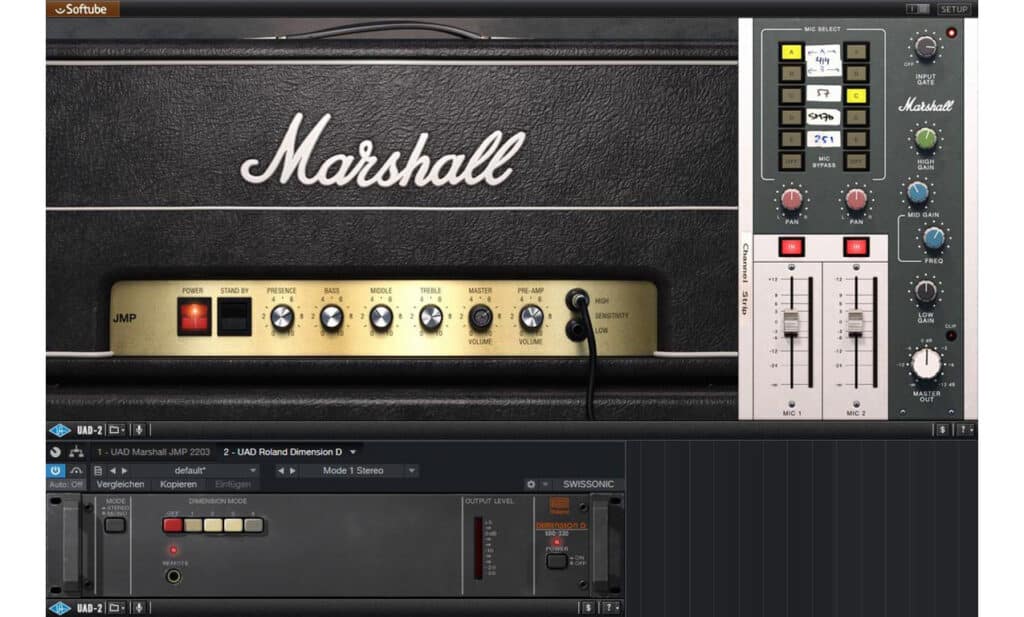Toggle the blue plugin power button
1024x617 pixels.
(56, 471)
